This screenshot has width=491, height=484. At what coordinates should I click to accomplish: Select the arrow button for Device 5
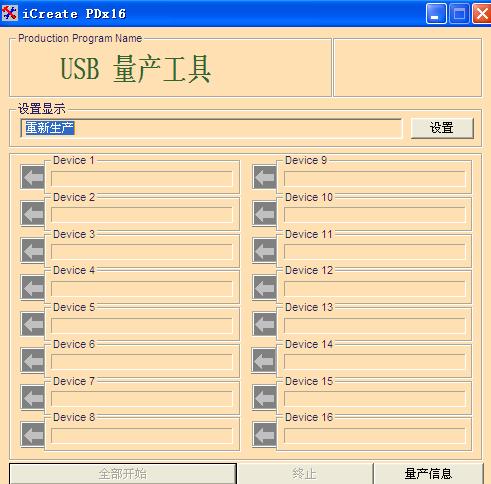pyautogui.click(x=33, y=324)
